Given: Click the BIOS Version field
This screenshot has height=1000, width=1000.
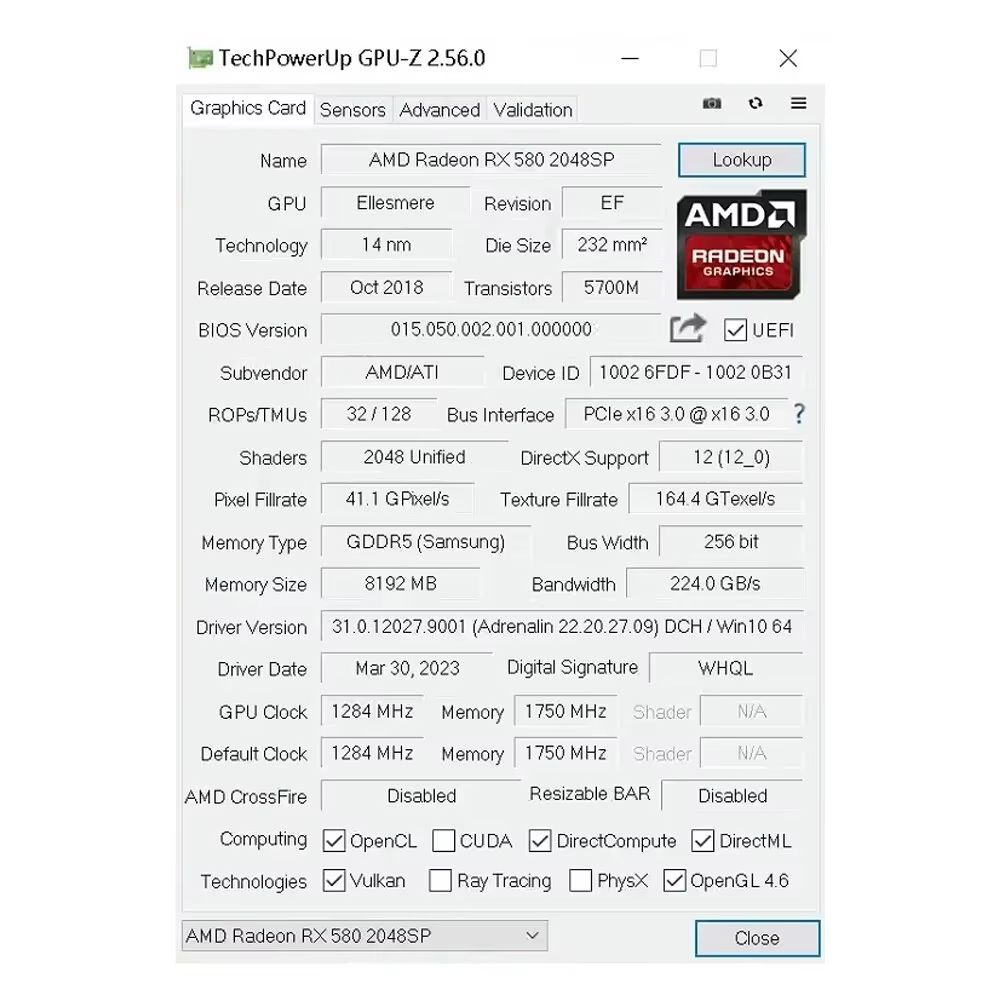Looking at the screenshot, I should tap(491, 330).
